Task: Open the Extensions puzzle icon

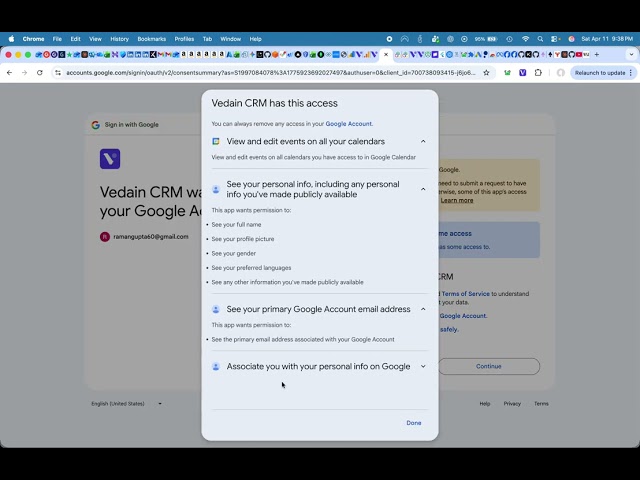Action: coord(538,73)
